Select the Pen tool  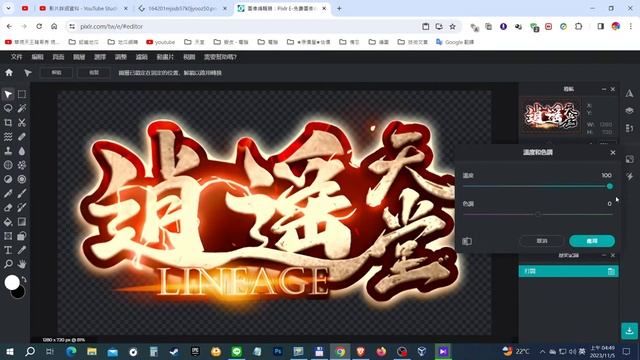pyautogui.click(x=8, y=193)
